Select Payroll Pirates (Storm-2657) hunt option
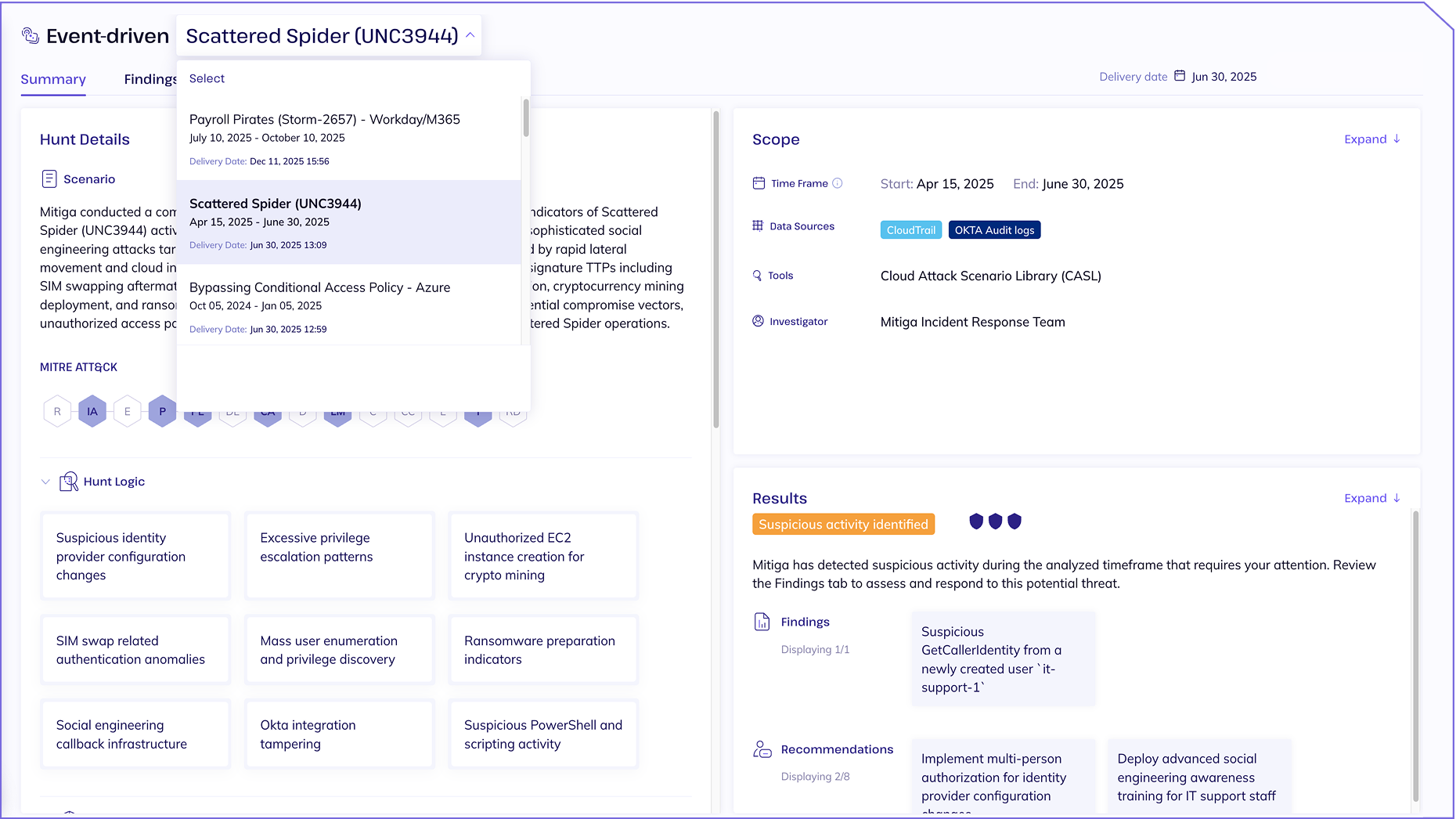The width and height of the screenshot is (1456, 819). (348, 139)
